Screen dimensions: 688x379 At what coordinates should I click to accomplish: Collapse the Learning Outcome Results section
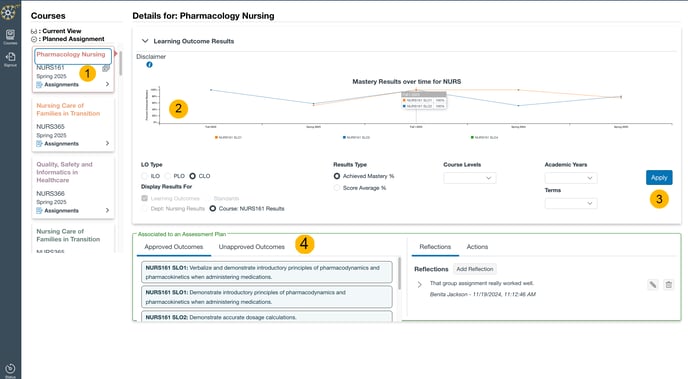coord(145,41)
